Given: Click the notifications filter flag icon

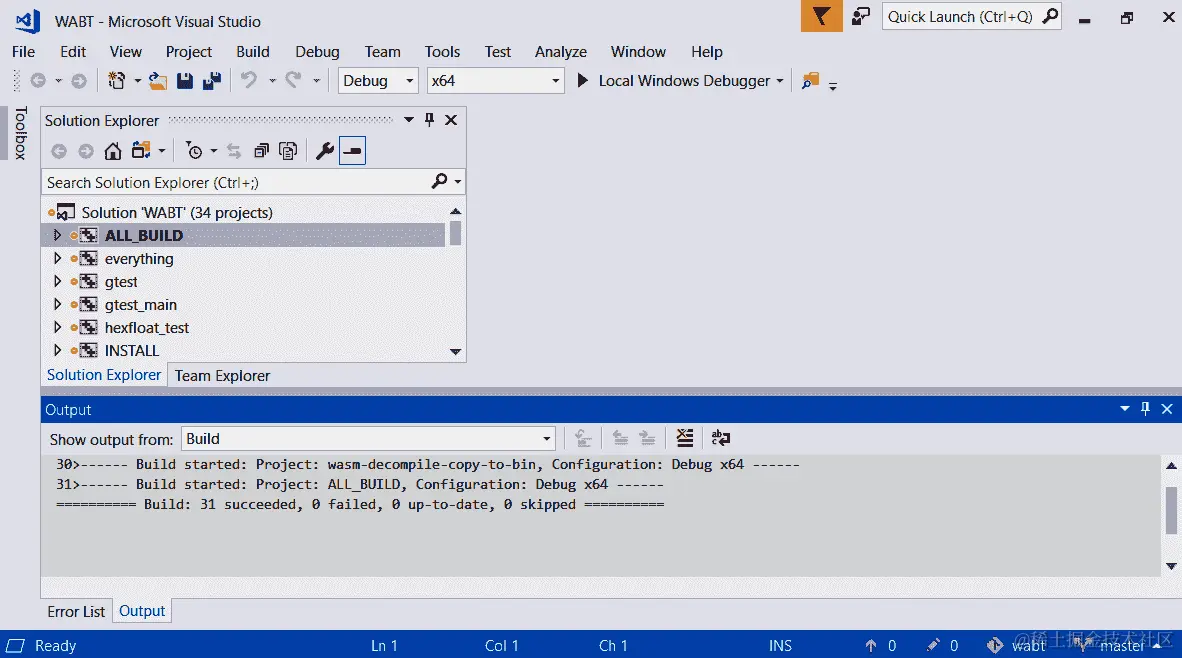Looking at the screenshot, I should pos(821,17).
